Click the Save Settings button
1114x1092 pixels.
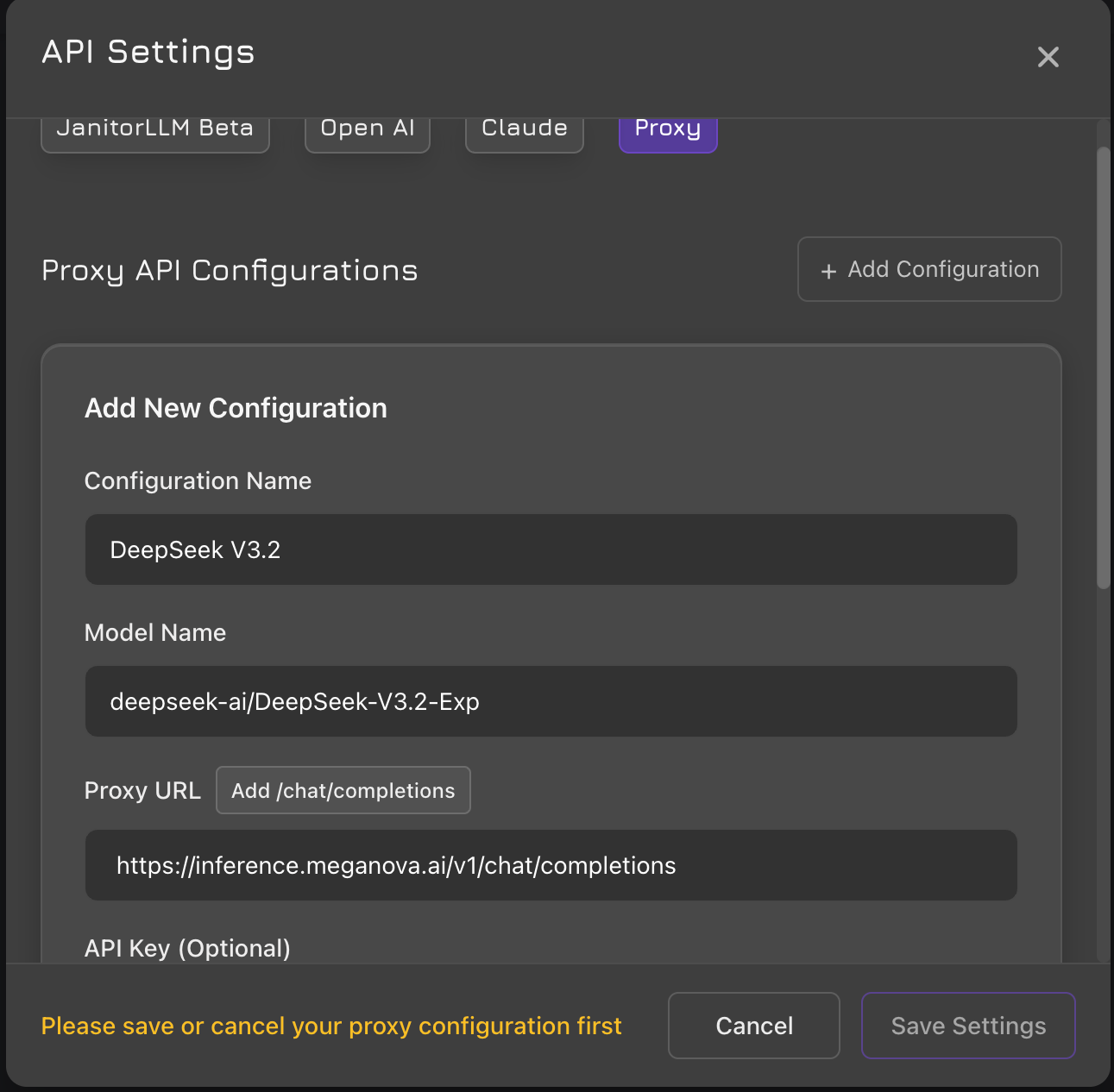click(x=968, y=1026)
